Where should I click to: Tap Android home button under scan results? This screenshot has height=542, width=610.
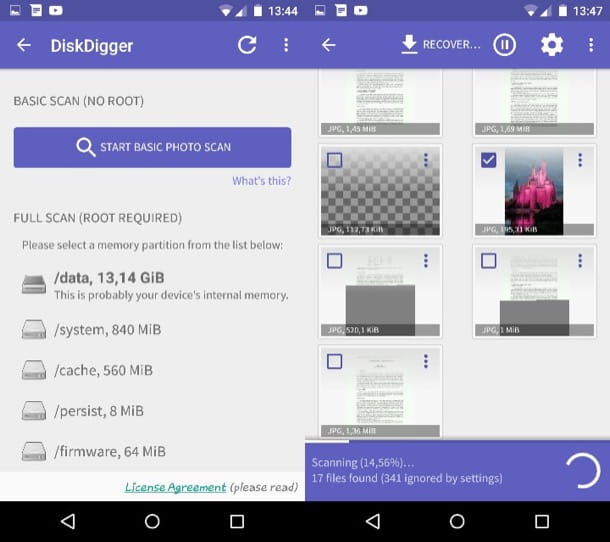click(457, 521)
